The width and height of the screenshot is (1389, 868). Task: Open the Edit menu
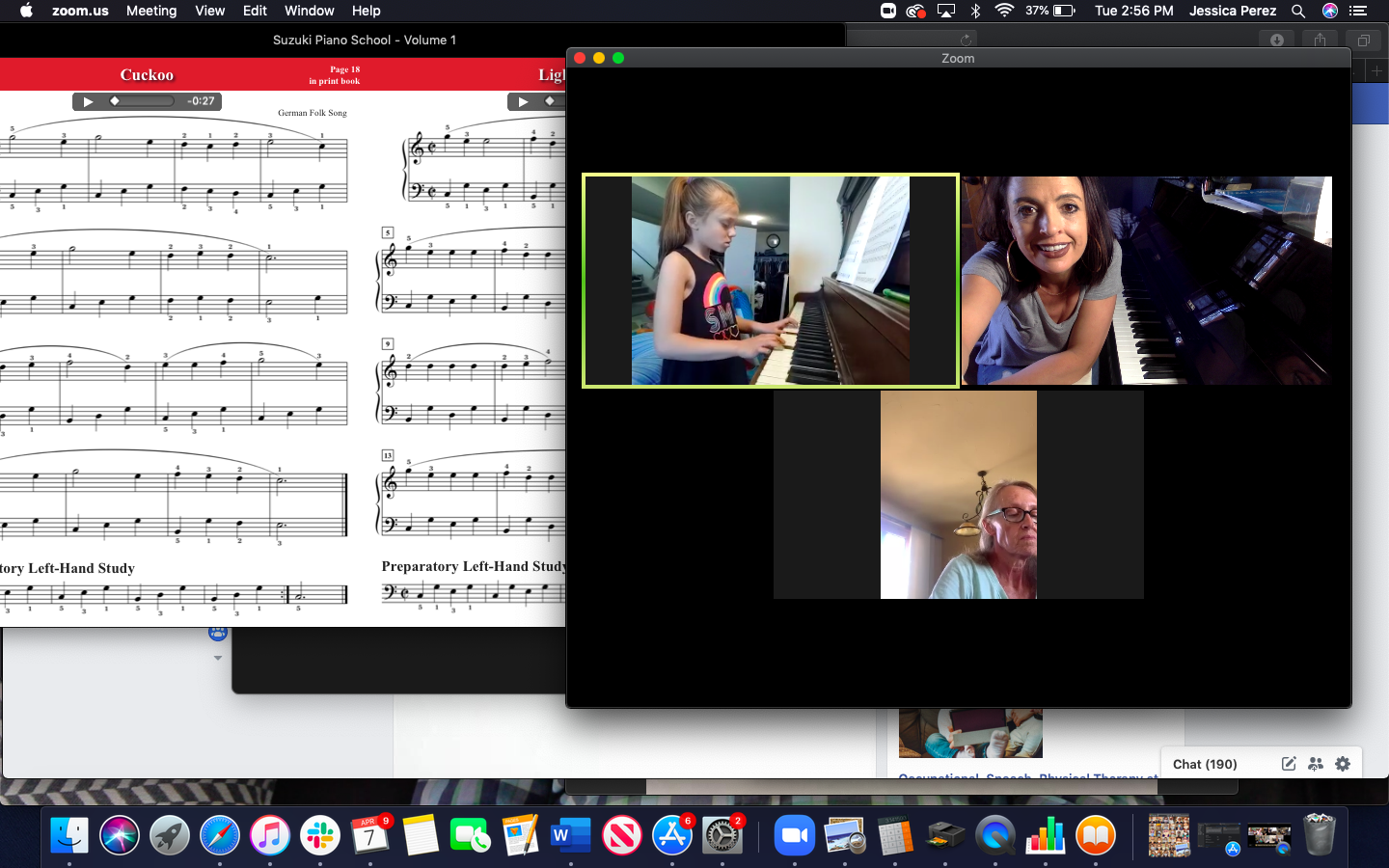tap(255, 11)
